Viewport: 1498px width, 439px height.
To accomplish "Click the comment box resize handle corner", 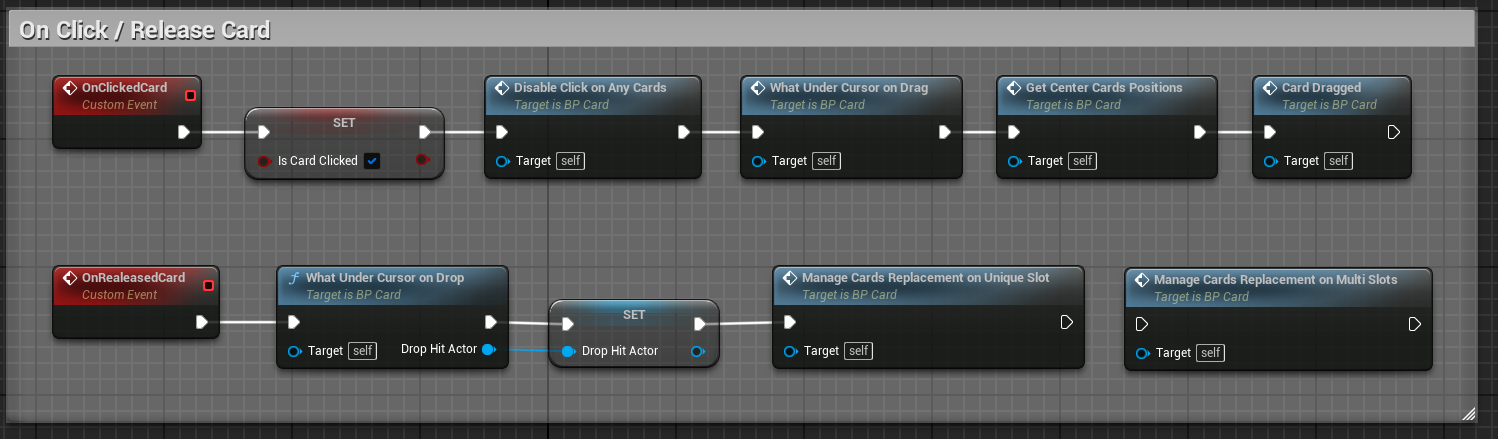I will (1468, 412).
